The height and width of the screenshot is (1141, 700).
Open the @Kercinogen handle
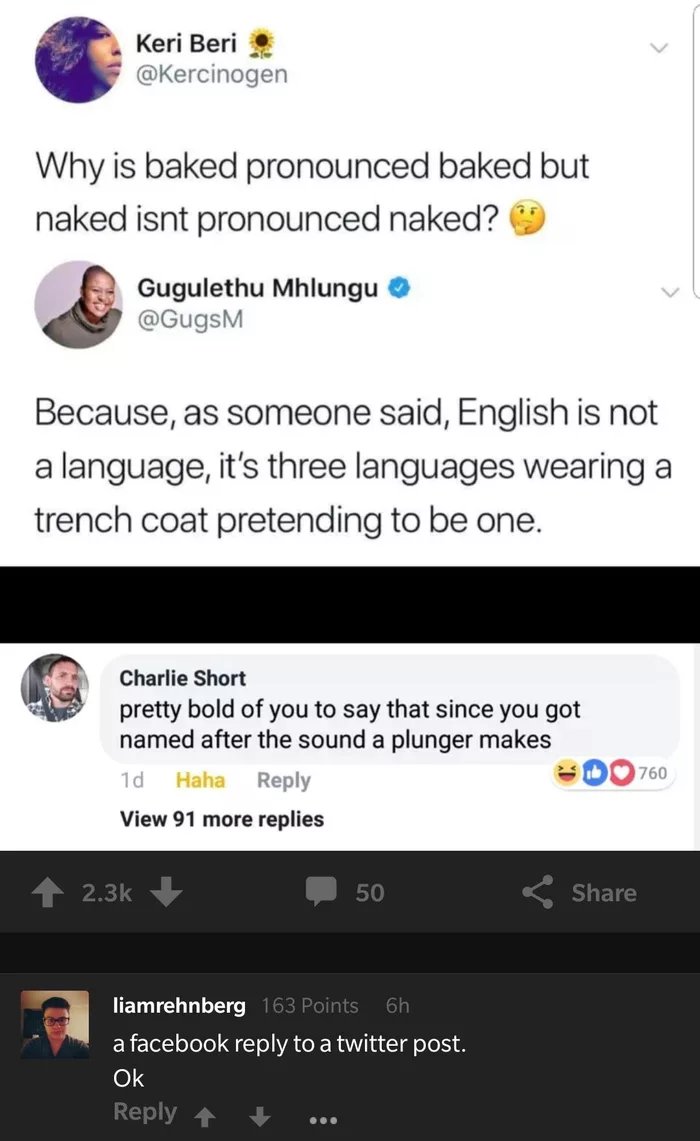pyautogui.click(x=212, y=73)
